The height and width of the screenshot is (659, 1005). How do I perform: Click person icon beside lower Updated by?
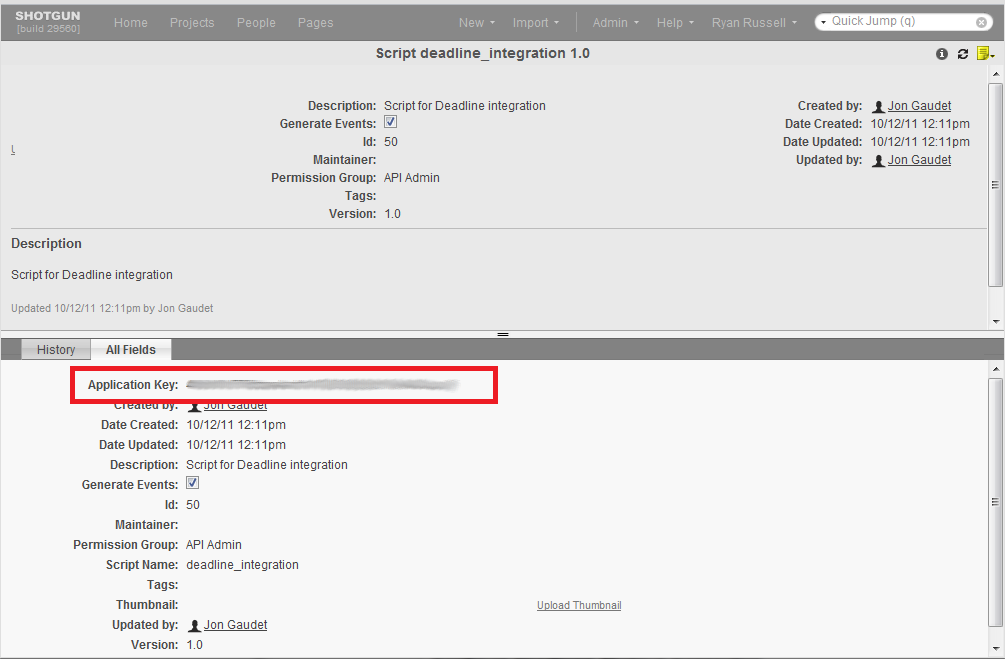tap(194, 625)
